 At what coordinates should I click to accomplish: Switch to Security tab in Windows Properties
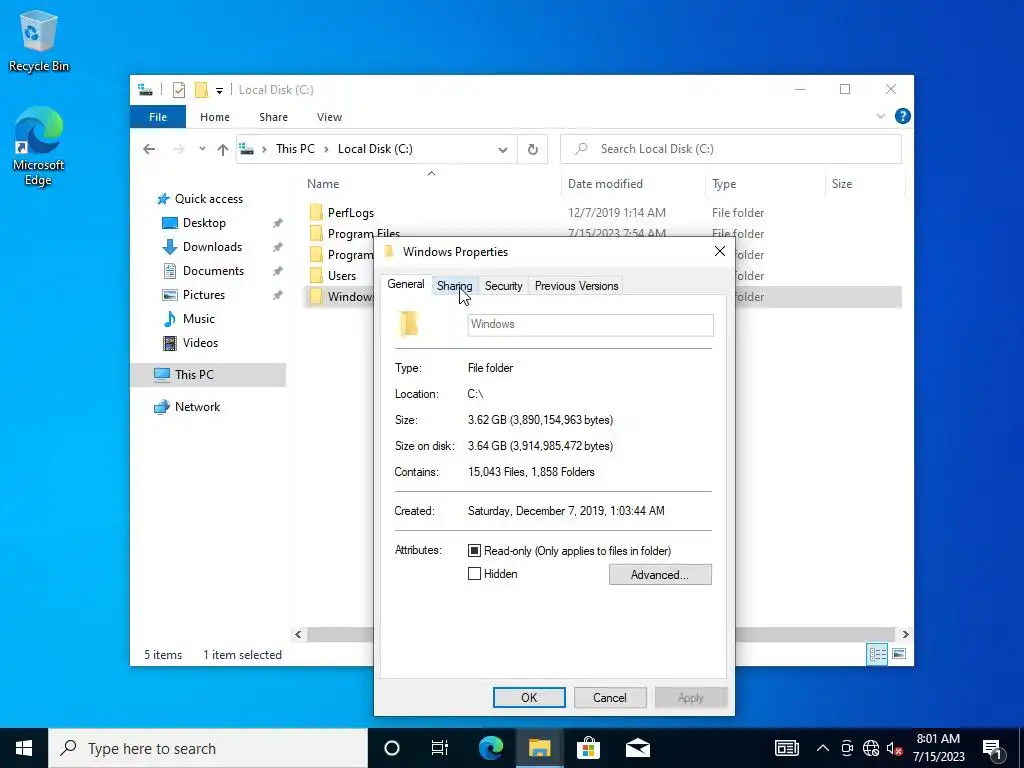504,286
